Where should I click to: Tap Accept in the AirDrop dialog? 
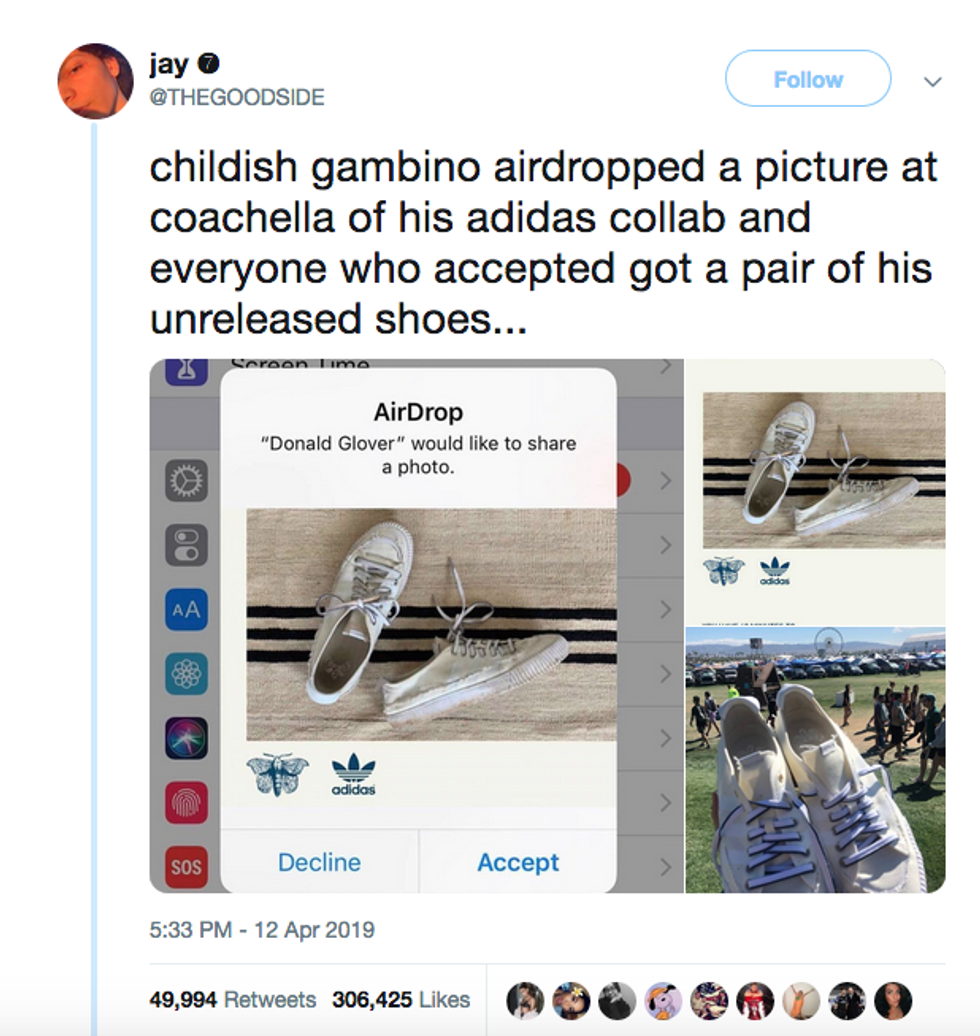(x=518, y=862)
